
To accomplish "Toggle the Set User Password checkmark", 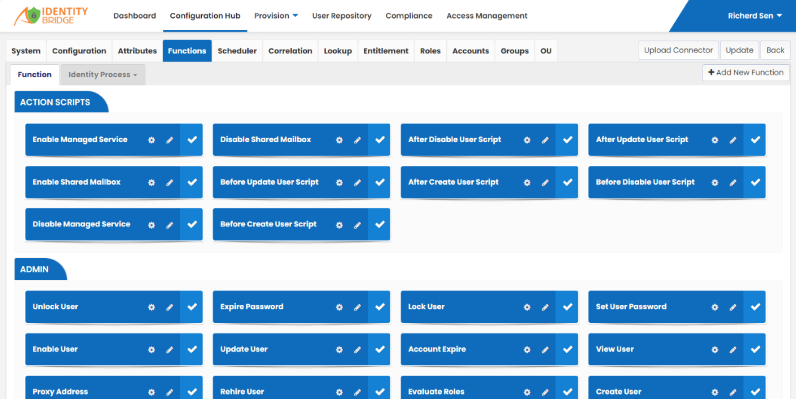I will [x=755, y=307].
